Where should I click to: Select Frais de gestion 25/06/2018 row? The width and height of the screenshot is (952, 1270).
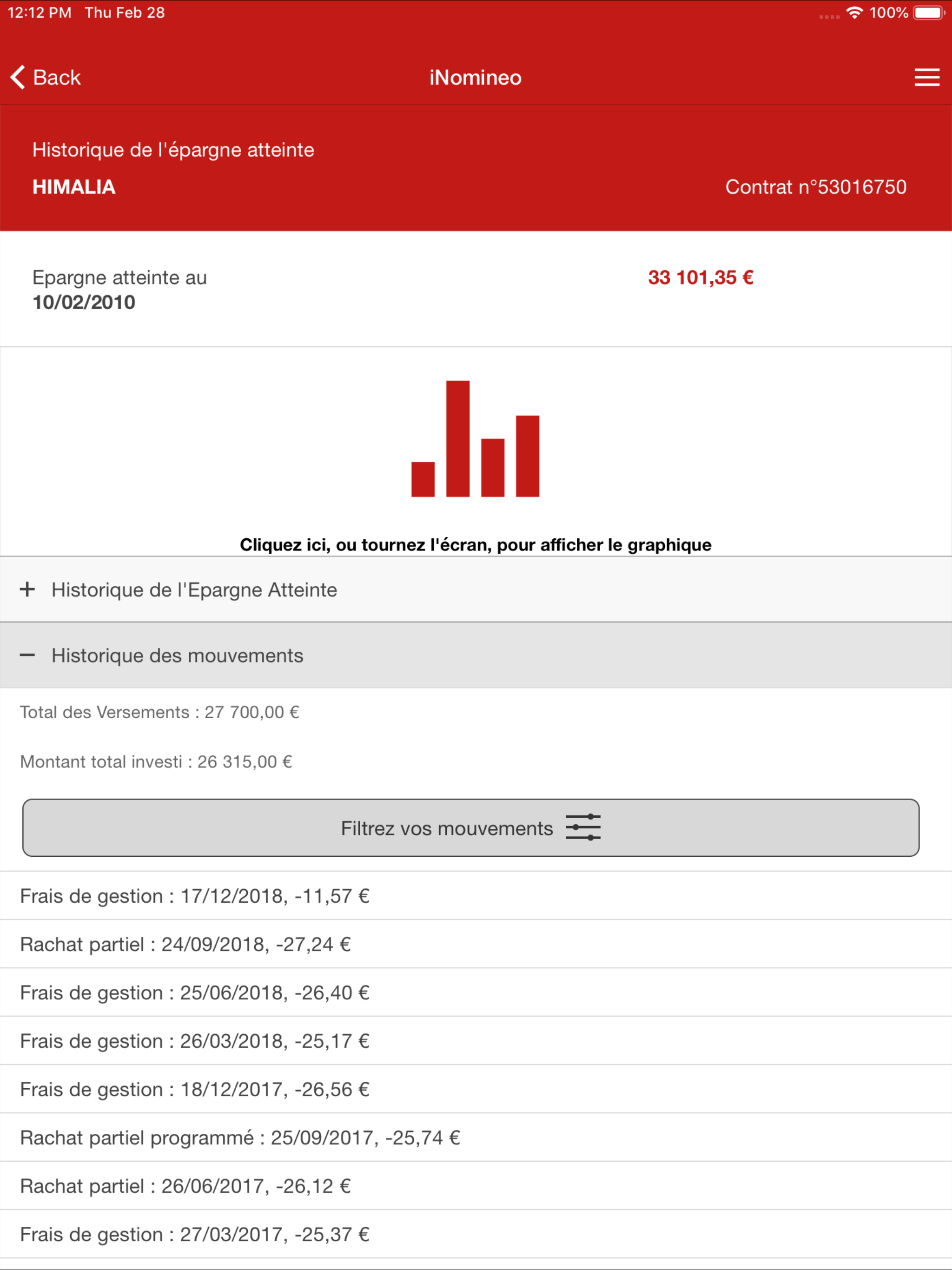click(476, 992)
